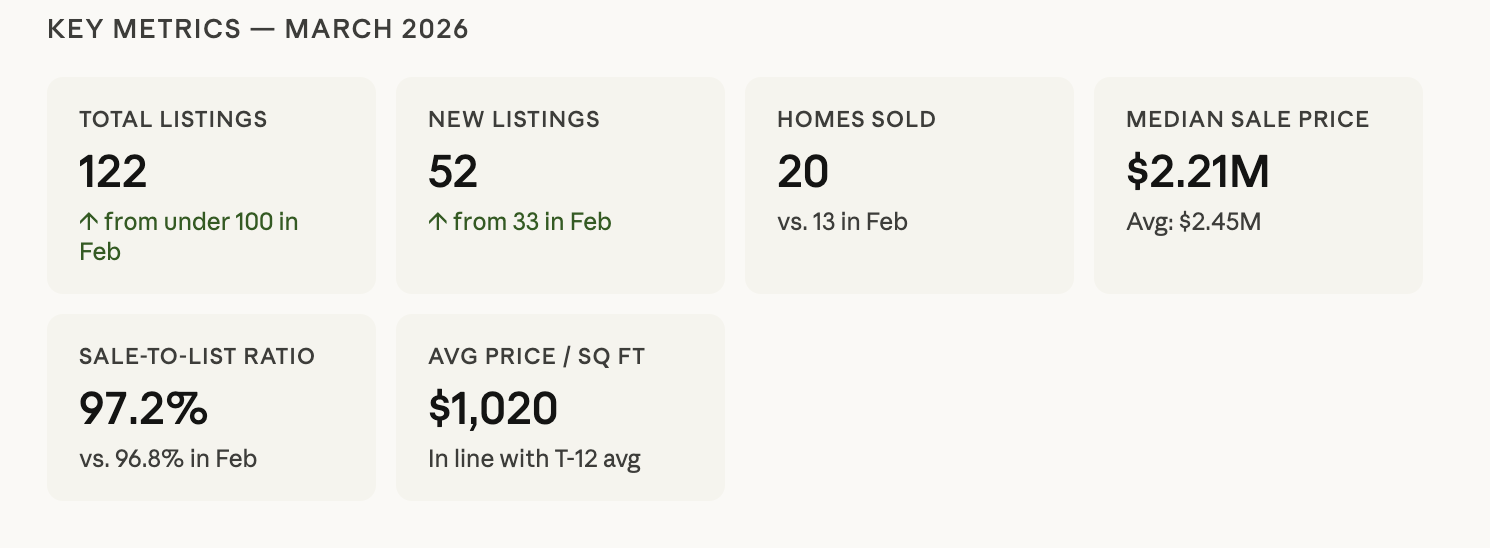This screenshot has height=548, width=1490.
Task: Click the 'vs. 13 in Feb' note
Action: coord(842,221)
